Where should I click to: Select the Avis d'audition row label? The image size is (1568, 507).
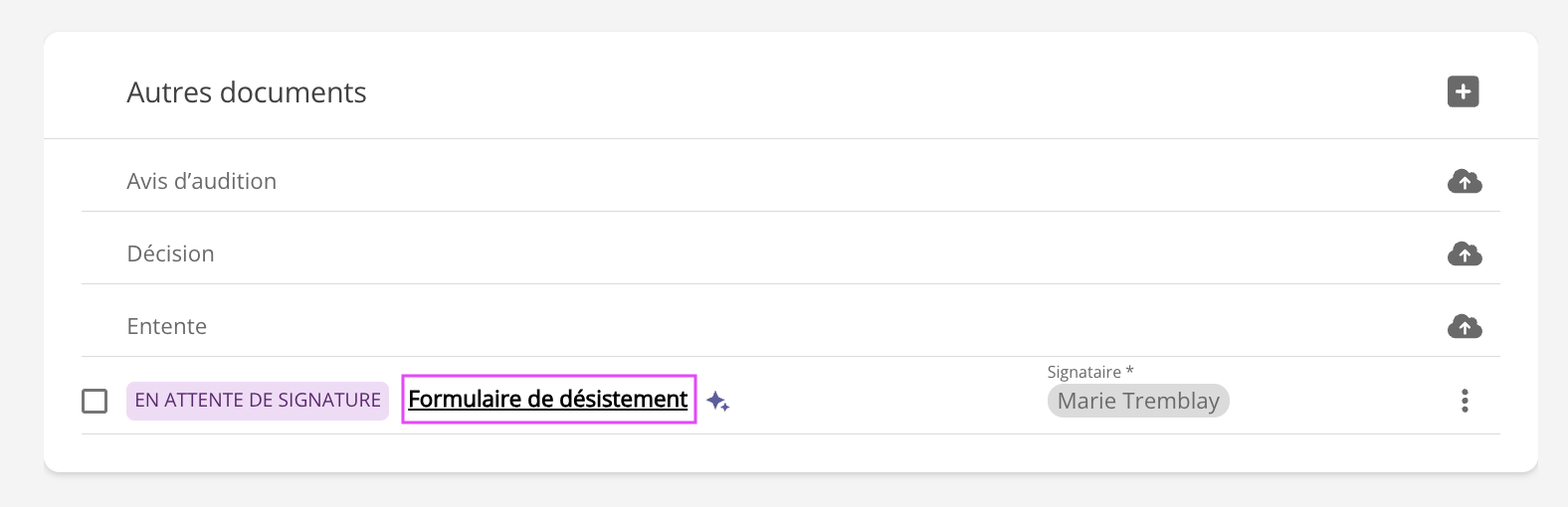pyautogui.click(x=201, y=181)
